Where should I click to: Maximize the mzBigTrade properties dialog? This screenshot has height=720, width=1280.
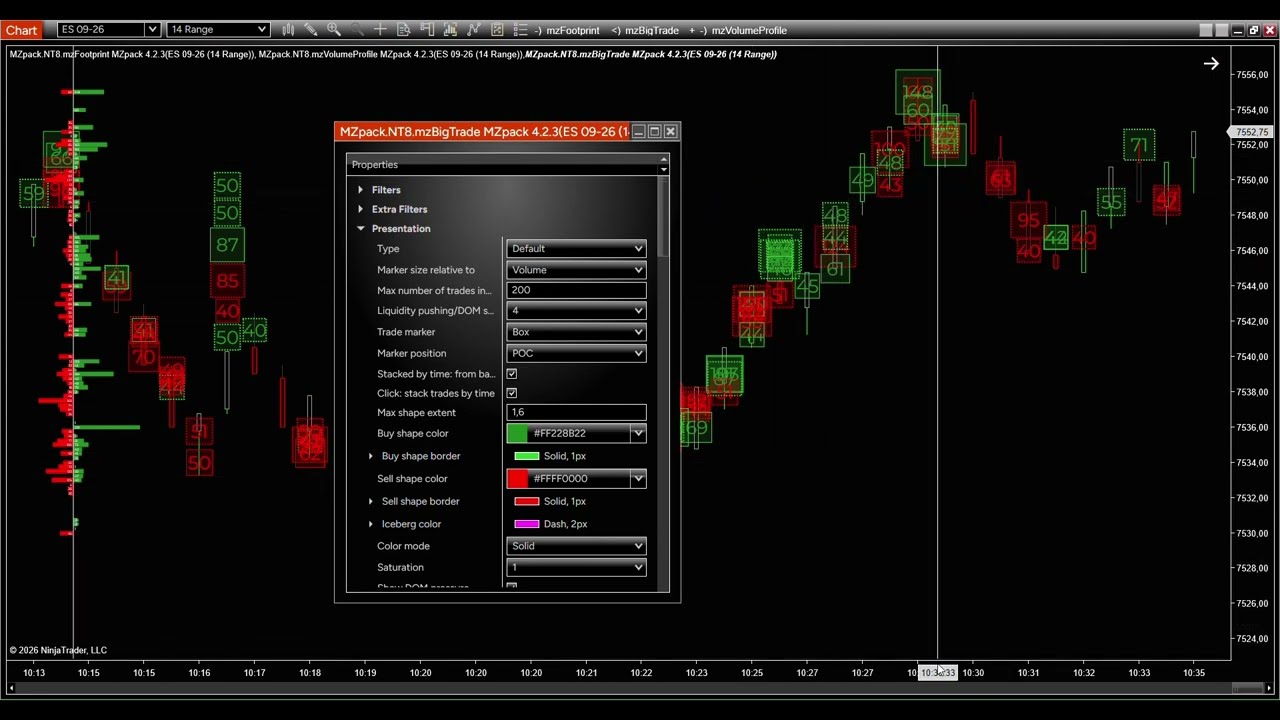(x=654, y=132)
